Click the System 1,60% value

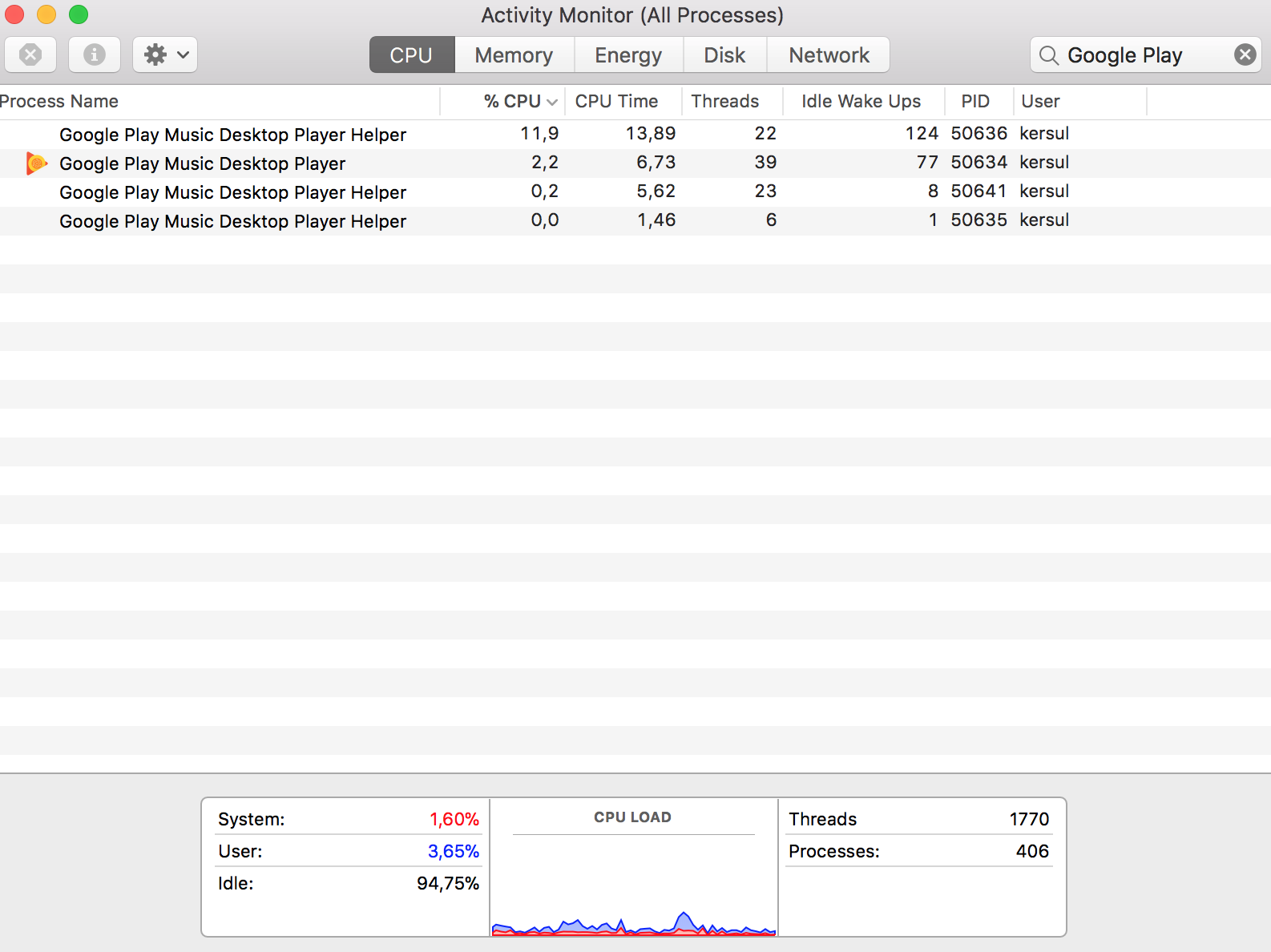454,819
